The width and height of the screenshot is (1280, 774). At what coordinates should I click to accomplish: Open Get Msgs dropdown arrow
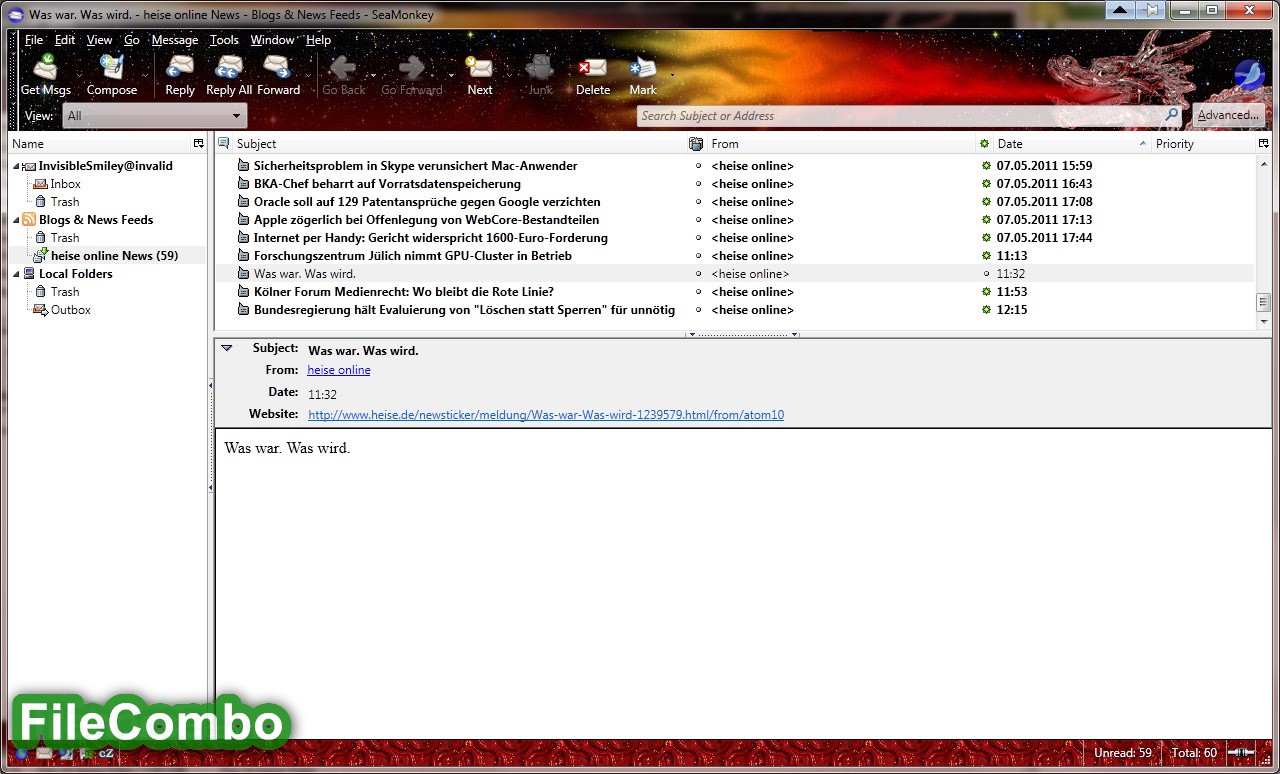click(78, 75)
